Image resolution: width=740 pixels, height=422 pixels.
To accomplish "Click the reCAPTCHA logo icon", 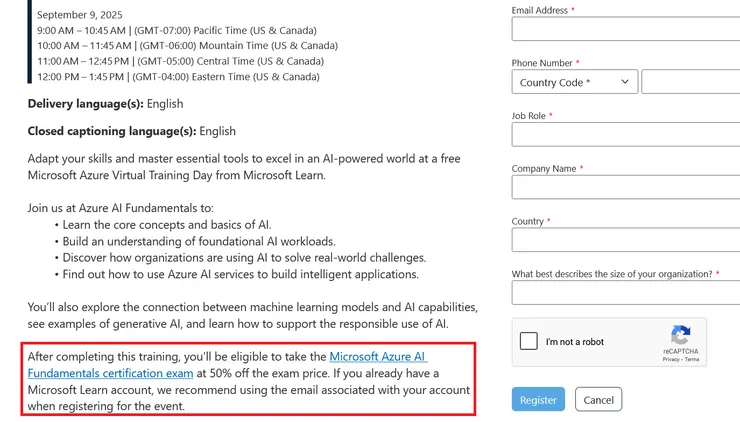I will pyautogui.click(x=680, y=335).
